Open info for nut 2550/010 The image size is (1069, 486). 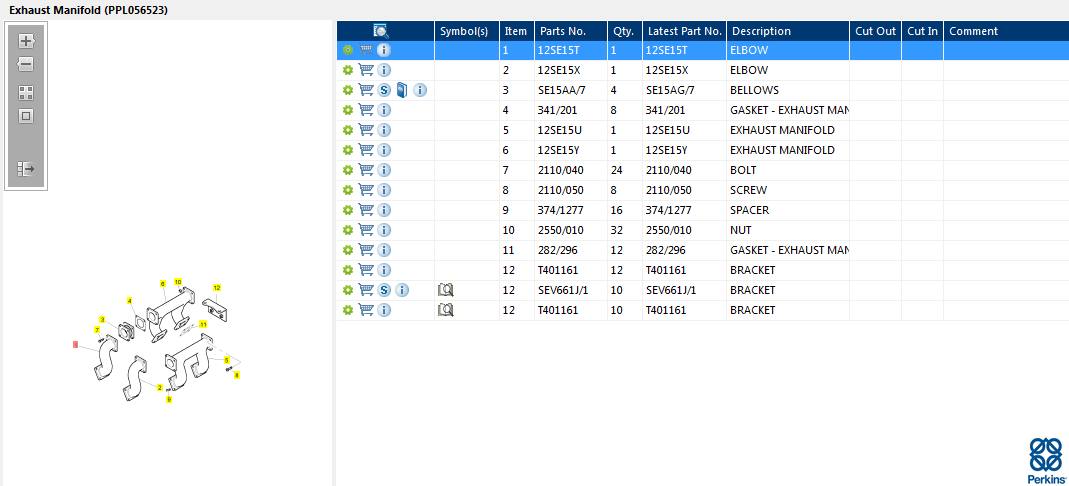coord(384,230)
